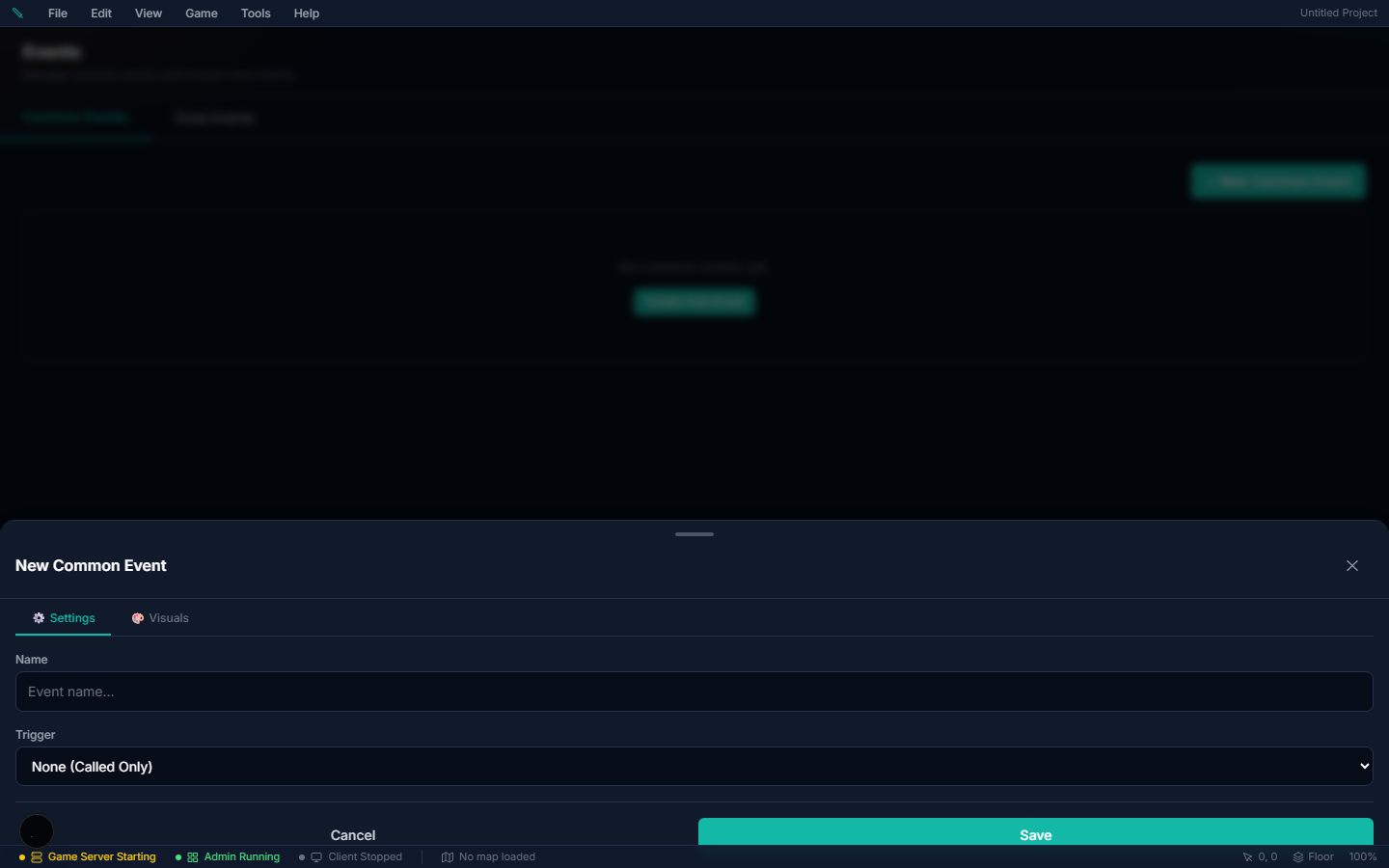Switch to the Settings tab
This screenshot has height=868, width=1389.
(64, 618)
